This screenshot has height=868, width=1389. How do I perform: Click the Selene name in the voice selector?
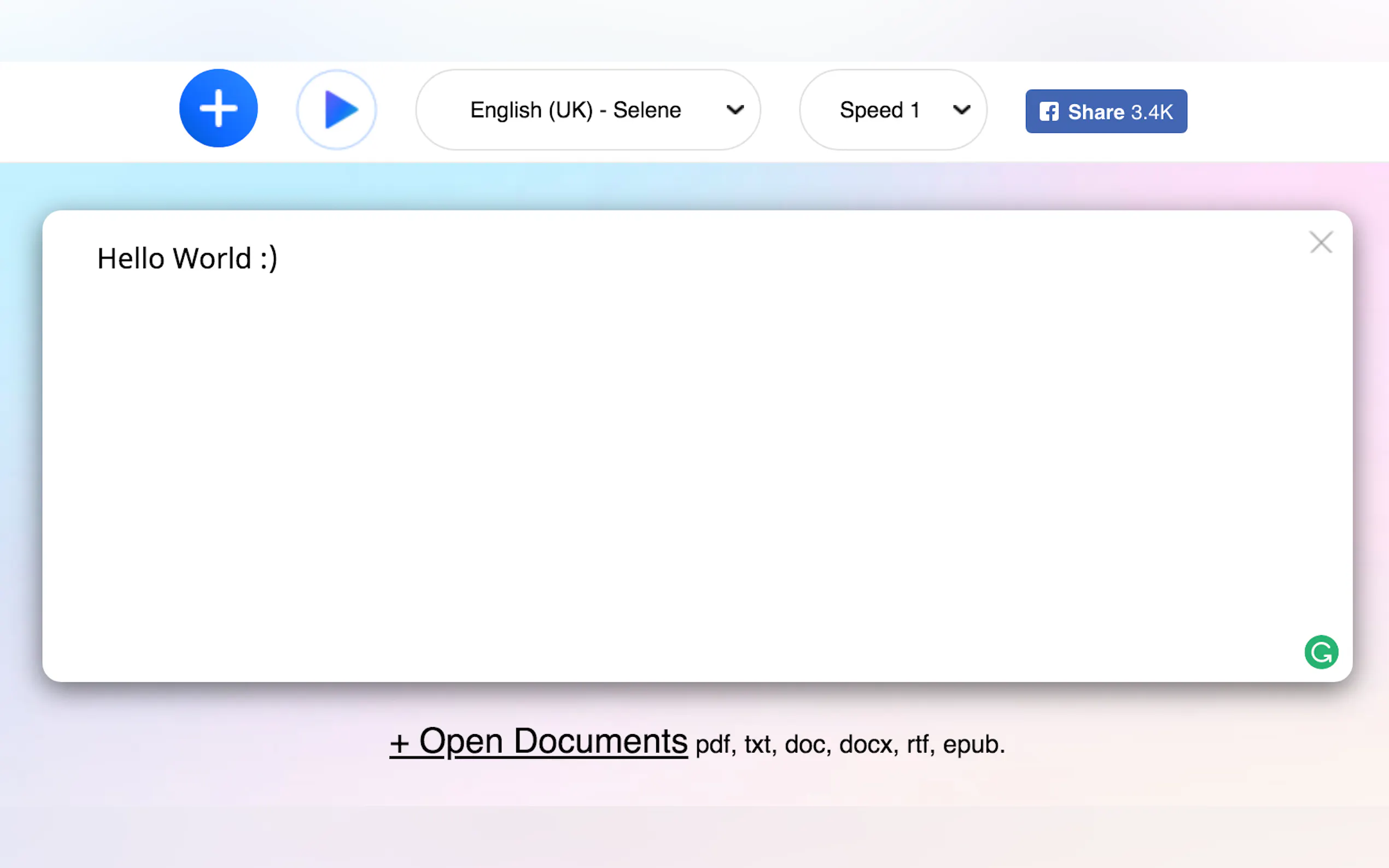point(646,110)
